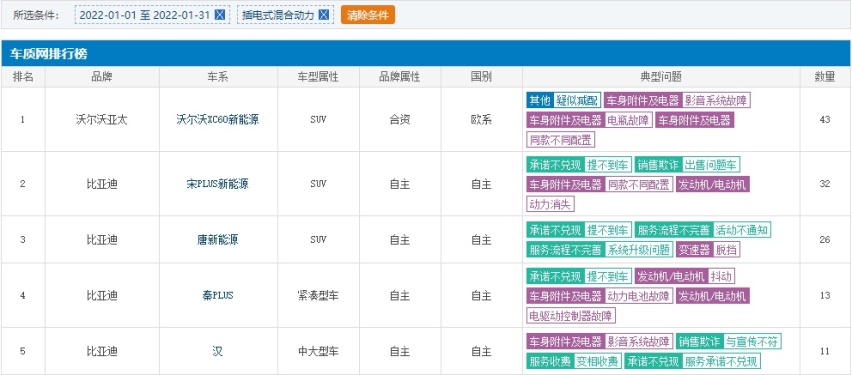This screenshot has height=375, width=852.
Task: Click the 出售问题车 problem tag
Action: point(711,165)
